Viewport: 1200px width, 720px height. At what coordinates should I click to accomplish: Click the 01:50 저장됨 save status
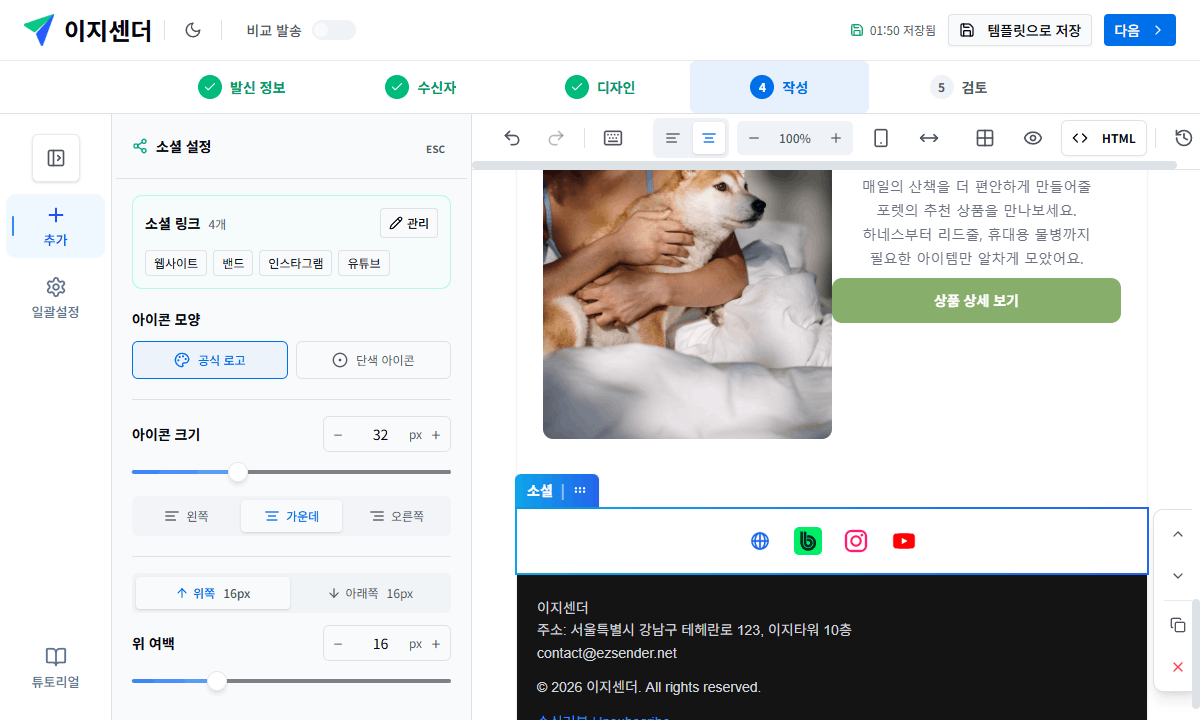[893, 30]
